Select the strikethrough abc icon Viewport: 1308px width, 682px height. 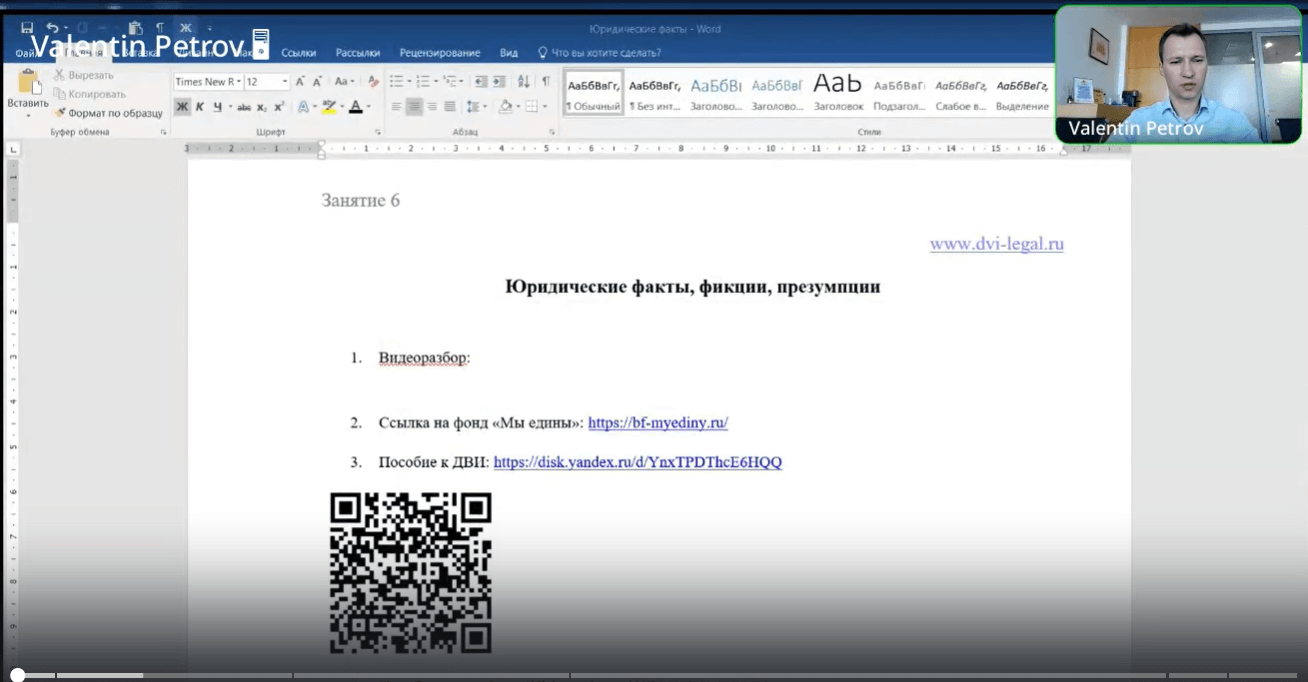[x=245, y=106]
